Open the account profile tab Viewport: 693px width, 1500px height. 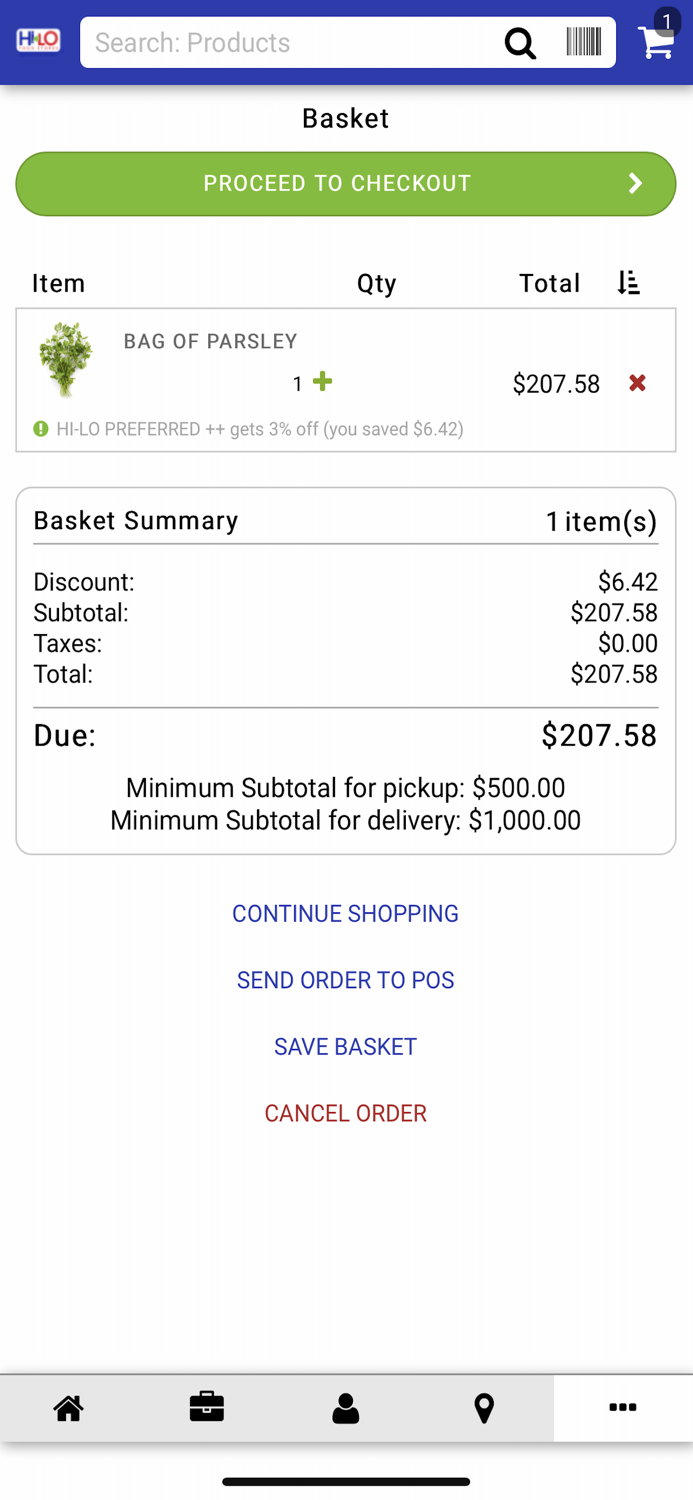click(346, 1408)
